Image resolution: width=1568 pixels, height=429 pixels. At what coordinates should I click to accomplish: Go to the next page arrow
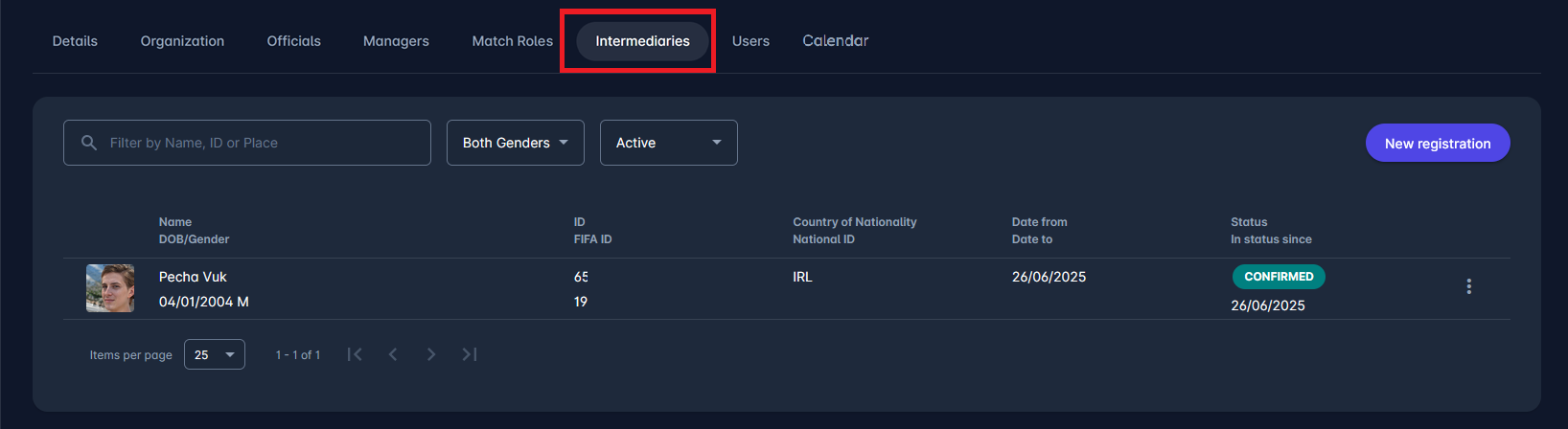tap(431, 354)
